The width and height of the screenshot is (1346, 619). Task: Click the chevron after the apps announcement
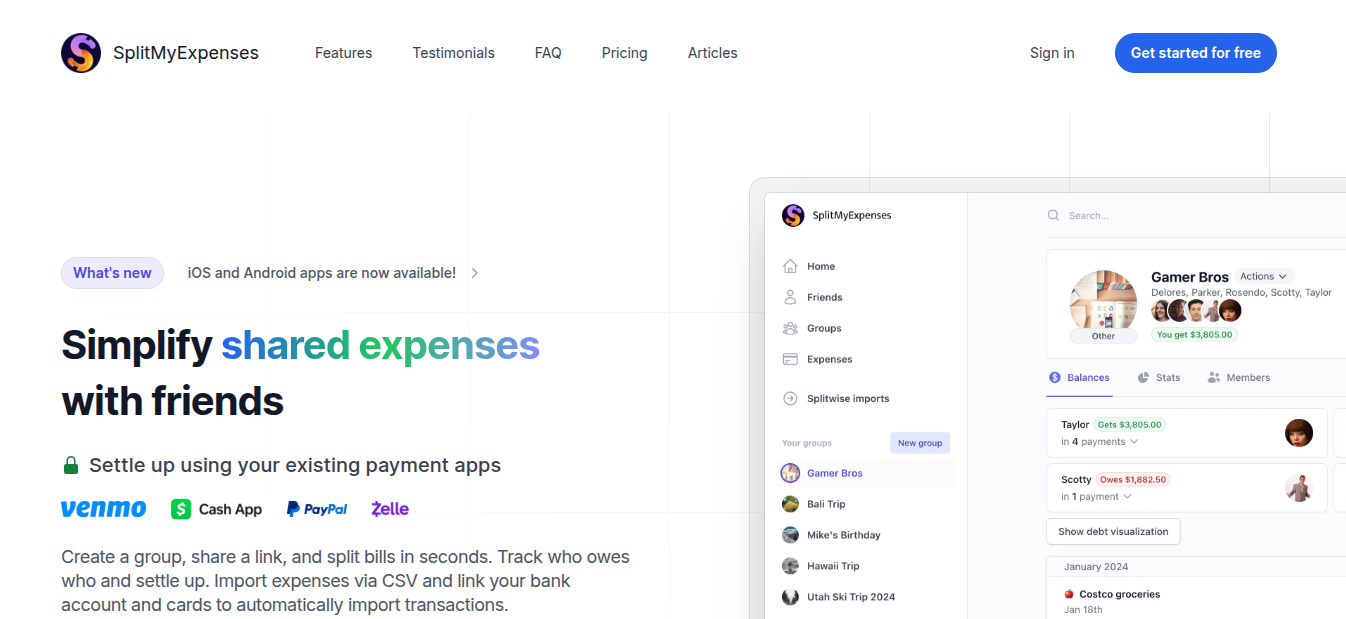475,273
